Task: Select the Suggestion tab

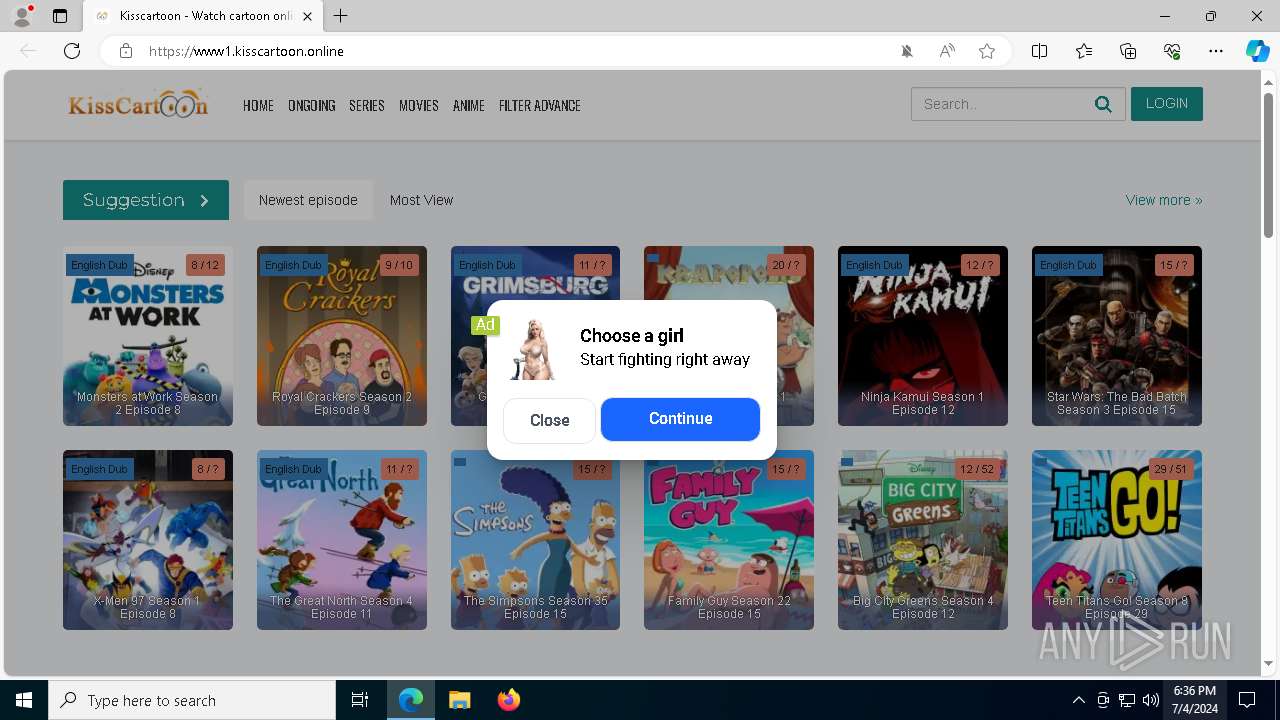Action: click(146, 200)
